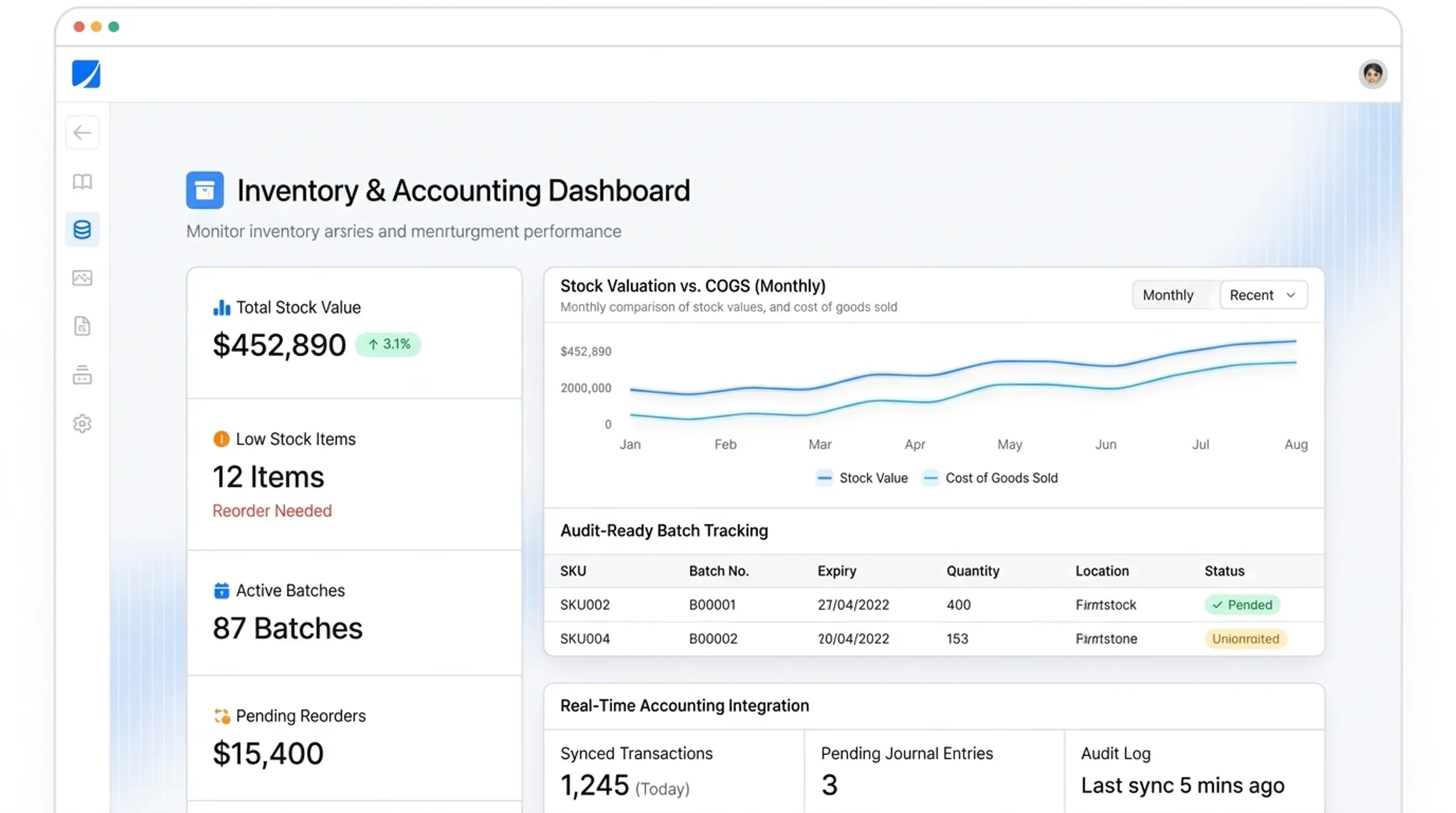
Task: Open the document sidebar icon
Action: point(82,326)
